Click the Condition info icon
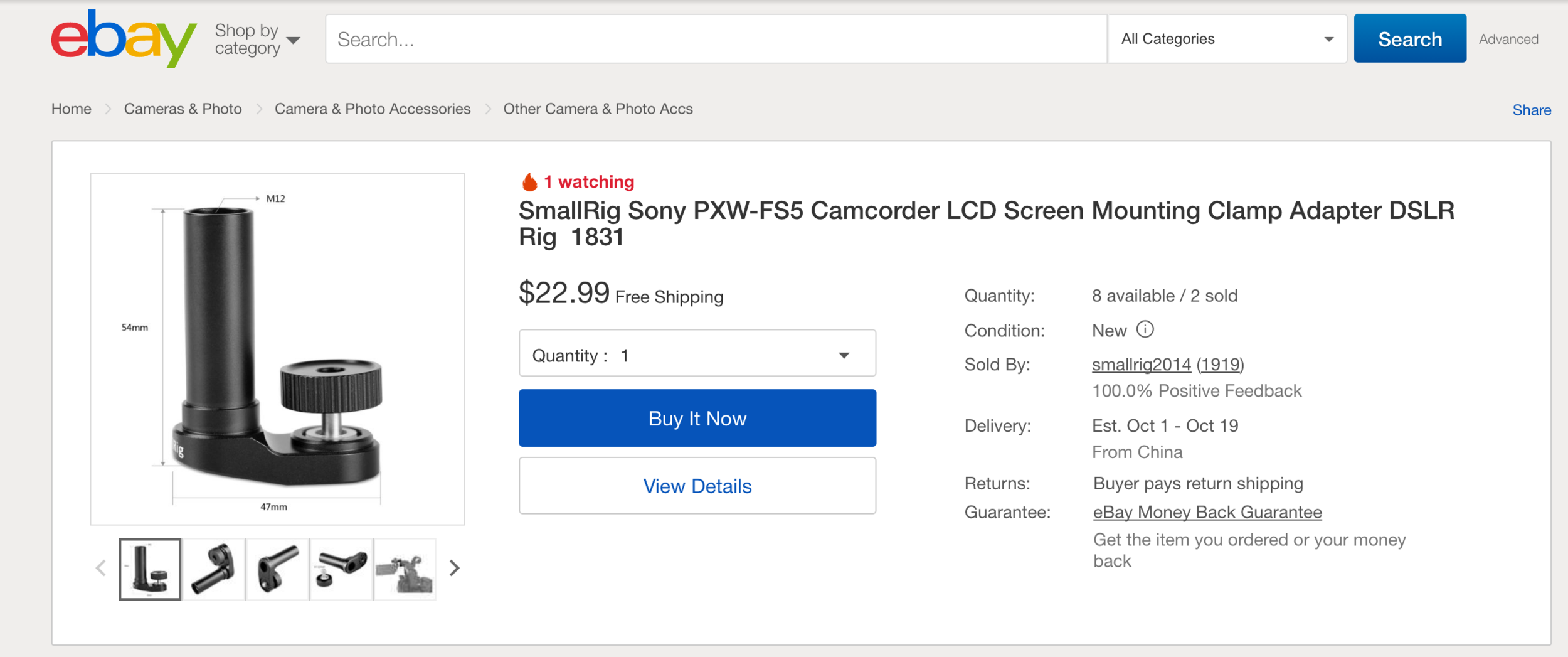1568x657 pixels. click(1145, 329)
